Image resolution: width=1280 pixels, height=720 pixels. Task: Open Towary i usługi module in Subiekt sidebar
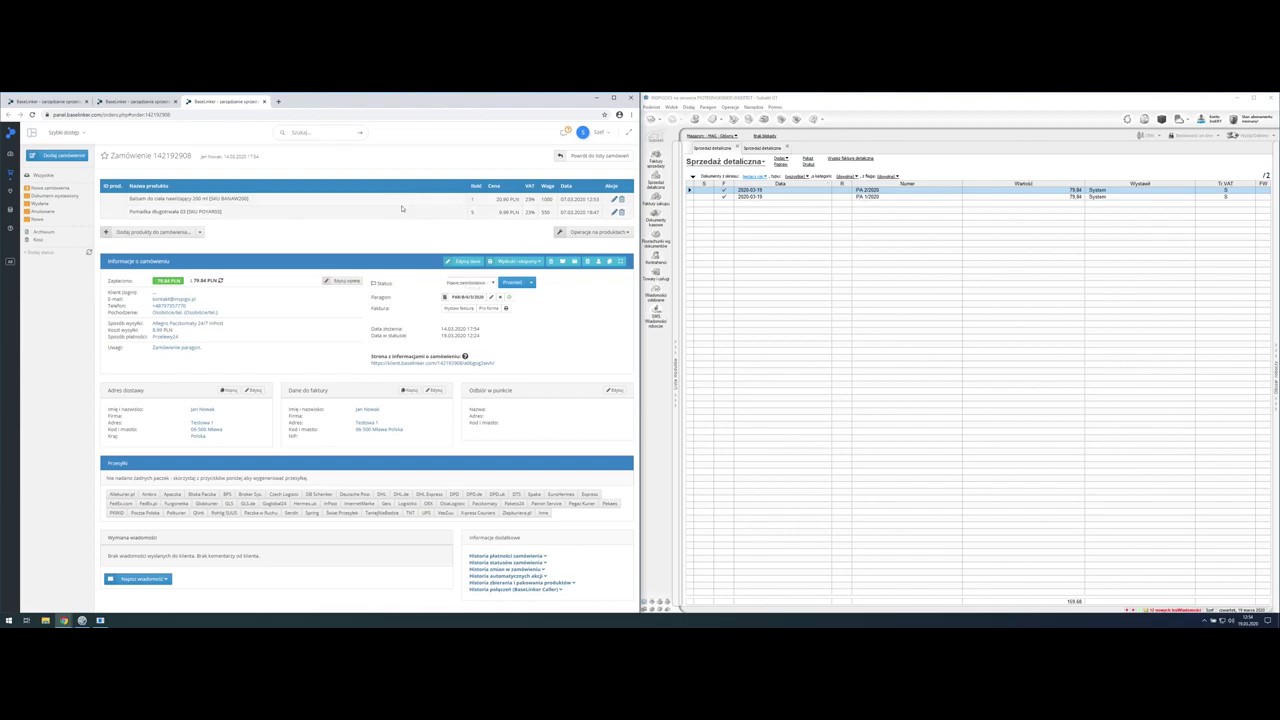[656, 274]
